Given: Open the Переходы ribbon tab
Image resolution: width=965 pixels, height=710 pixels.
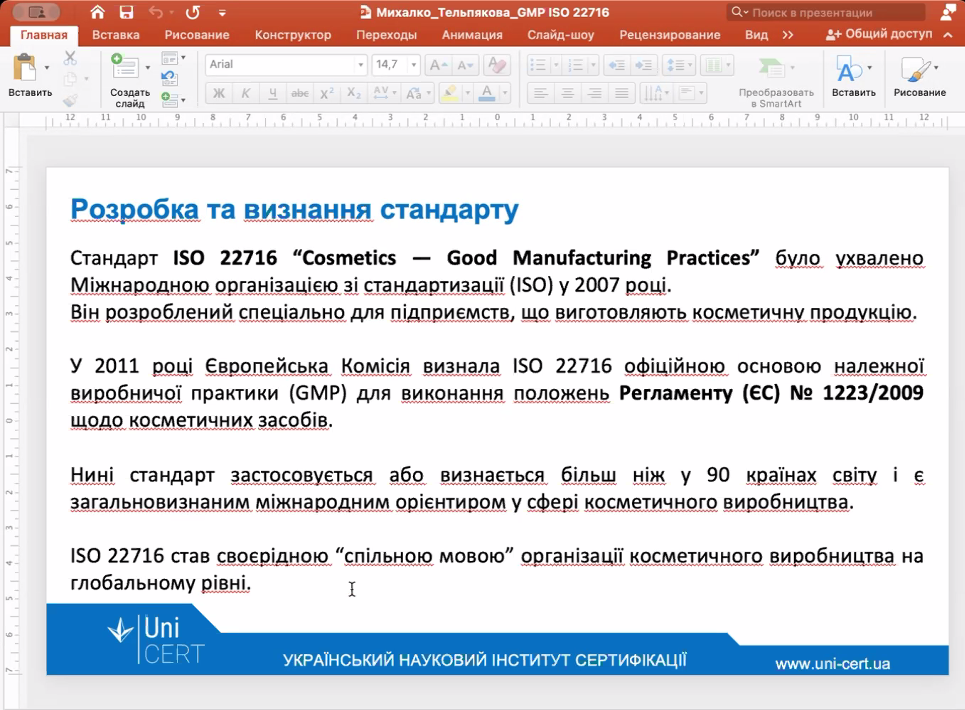Looking at the screenshot, I should pyautogui.click(x=387, y=34).
